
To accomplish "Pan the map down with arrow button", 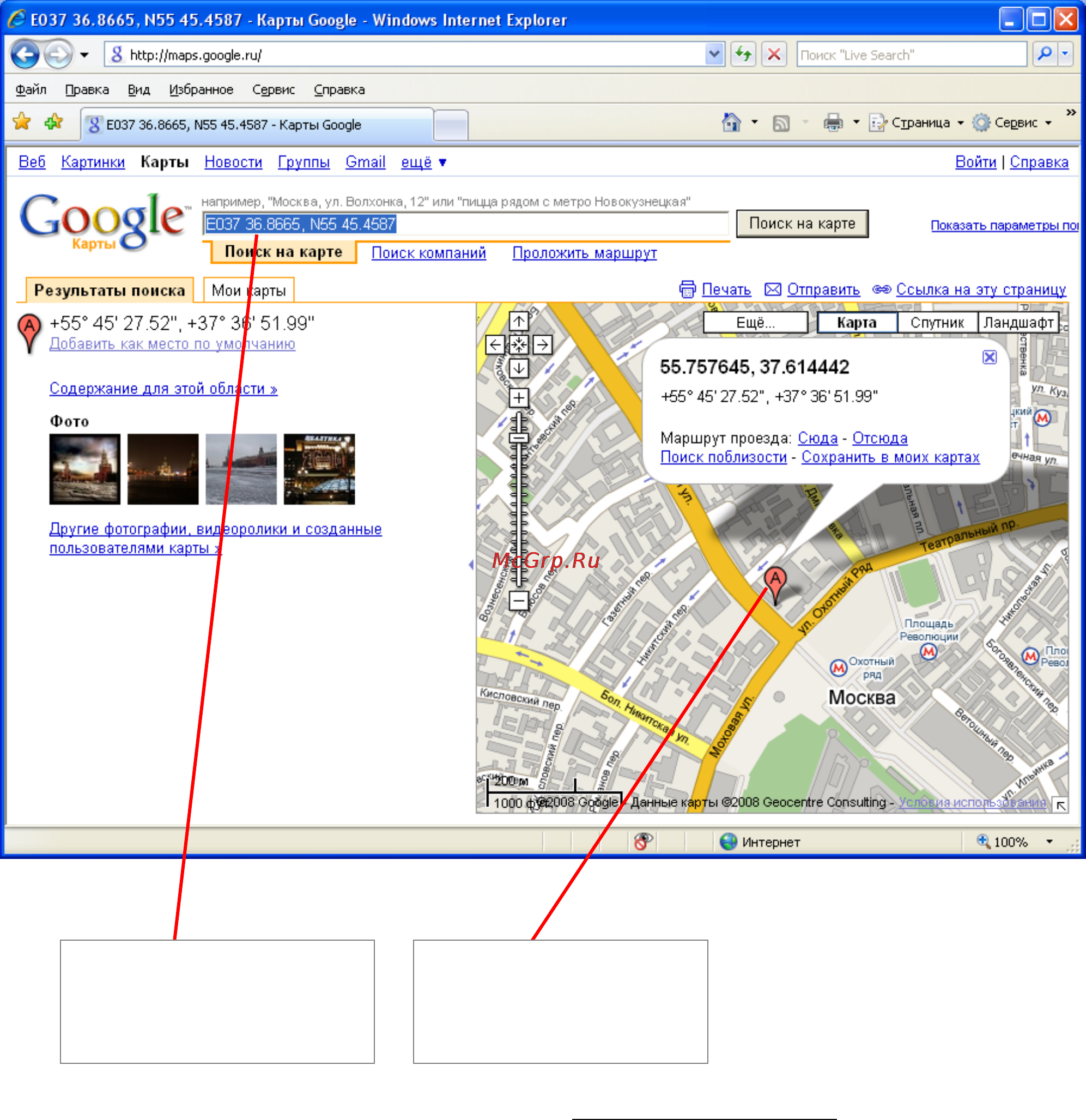I will coord(519,368).
